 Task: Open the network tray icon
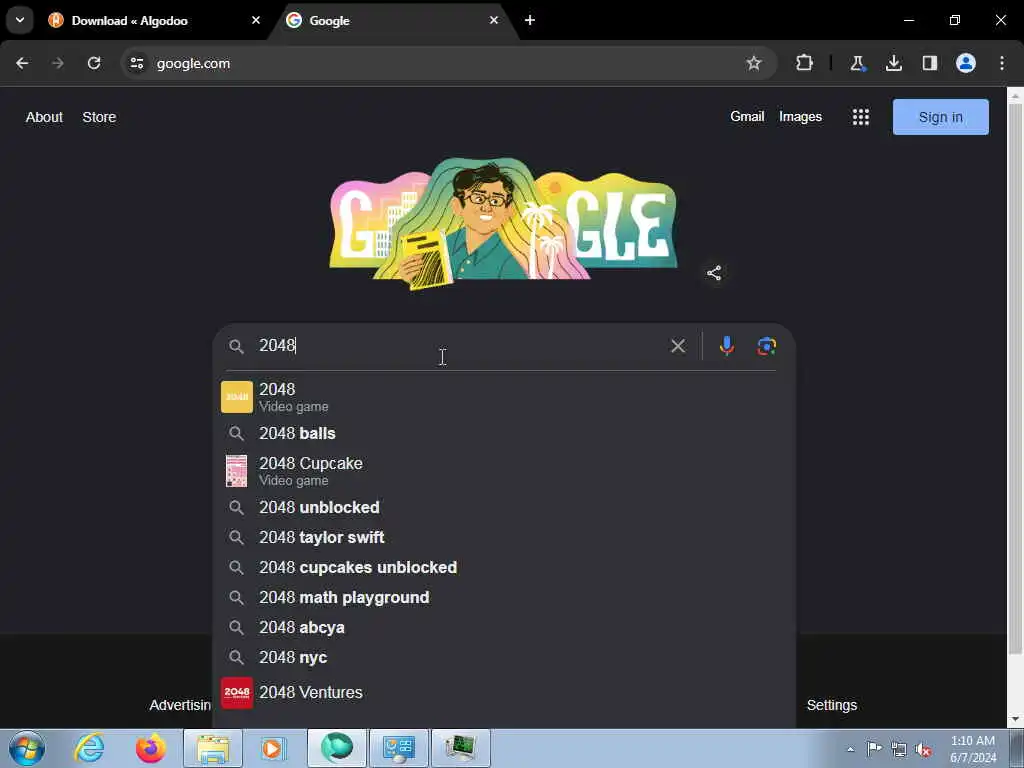point(899,749)
